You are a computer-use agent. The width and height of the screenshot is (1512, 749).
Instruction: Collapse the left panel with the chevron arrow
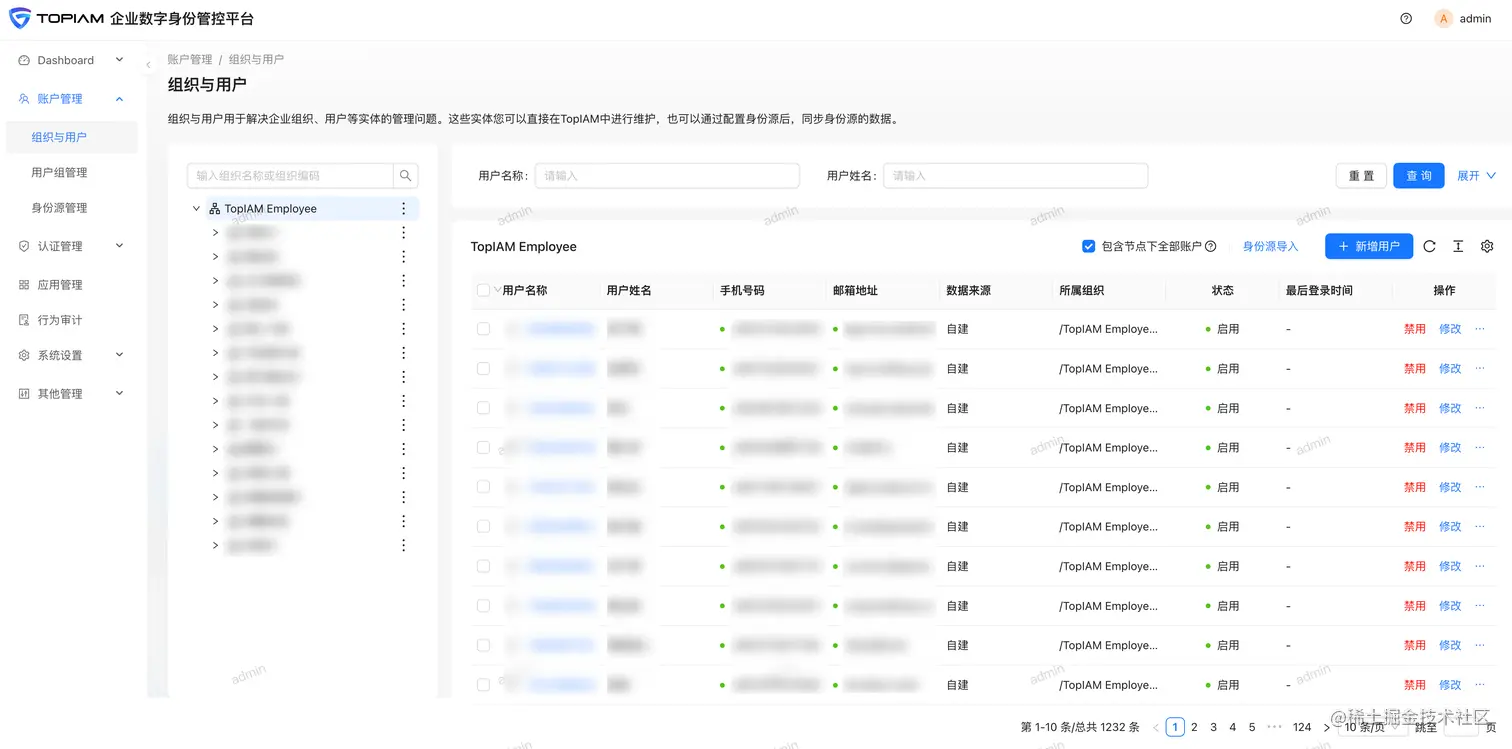[x=147, y=62]
